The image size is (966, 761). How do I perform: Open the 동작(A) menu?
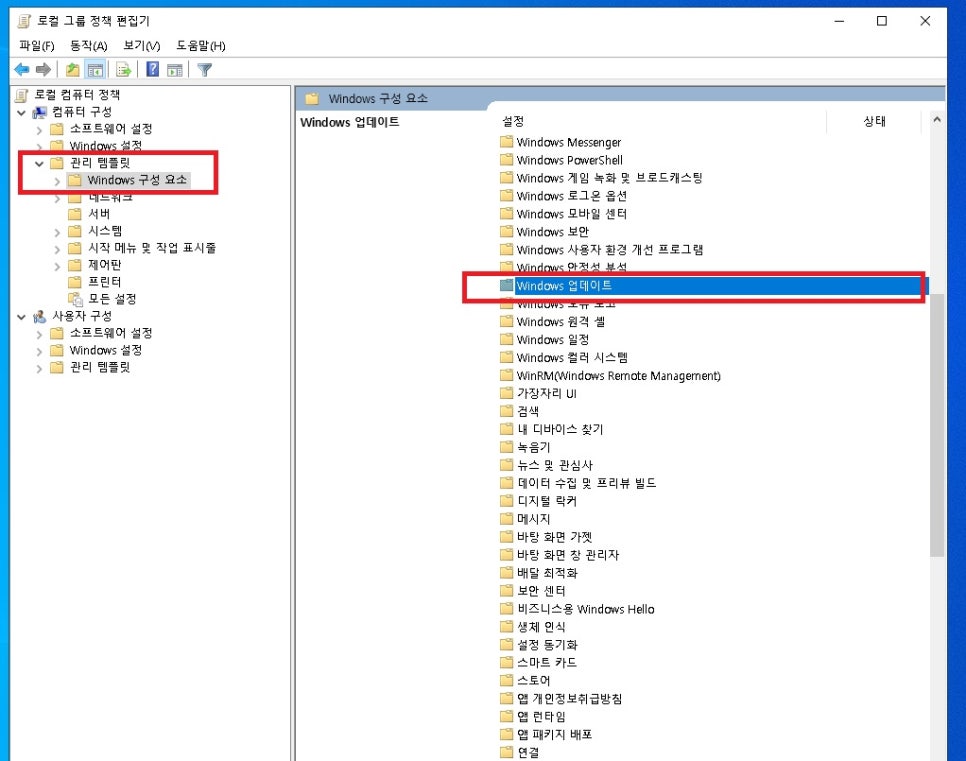point(89,46)
